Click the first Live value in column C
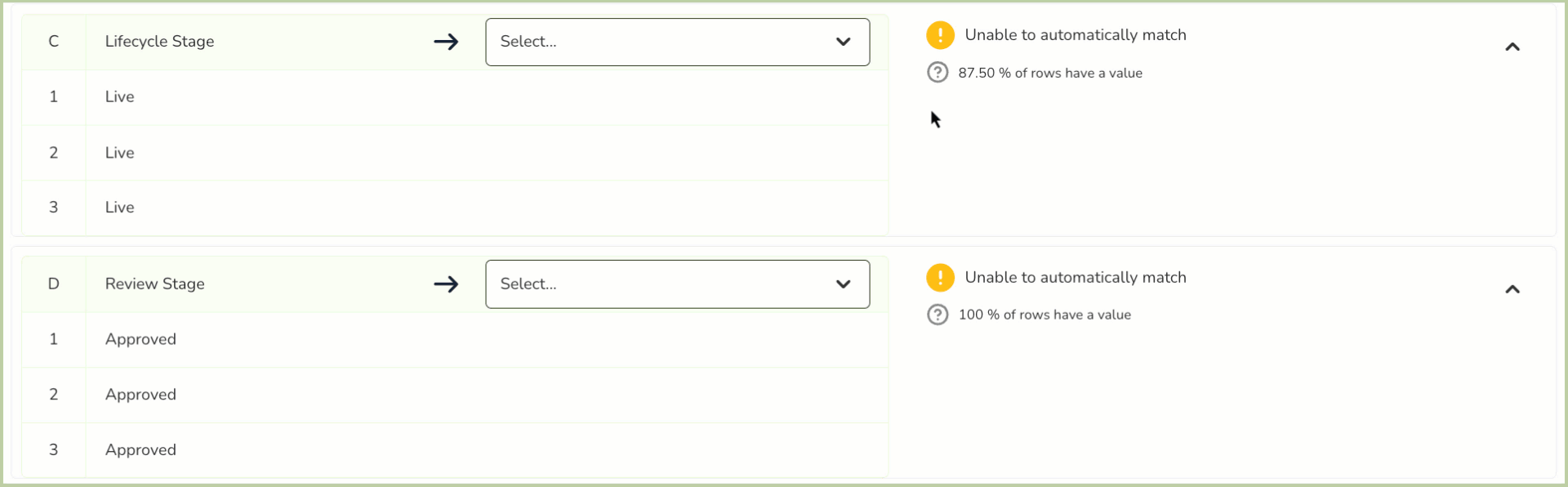The width and height of the screenshot is (1568, 487). (x=119, y=96)
